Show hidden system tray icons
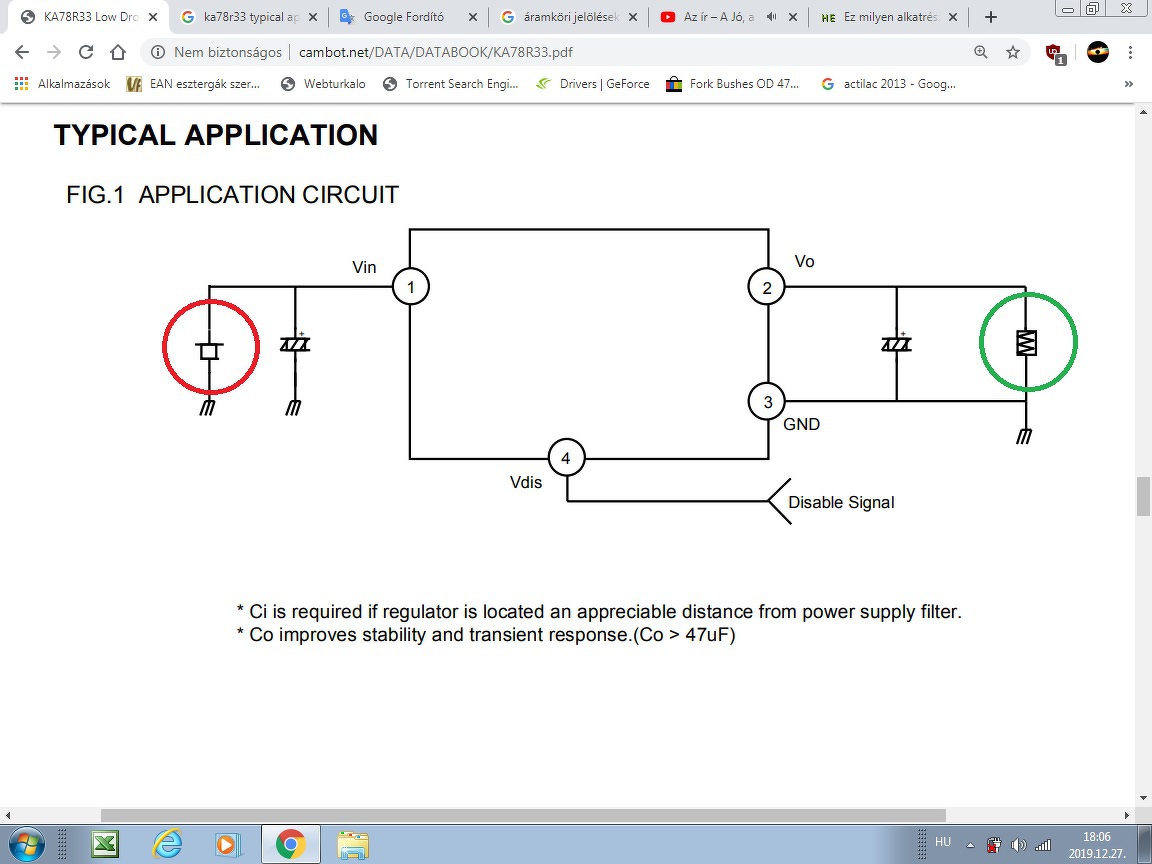 [970, 845]
